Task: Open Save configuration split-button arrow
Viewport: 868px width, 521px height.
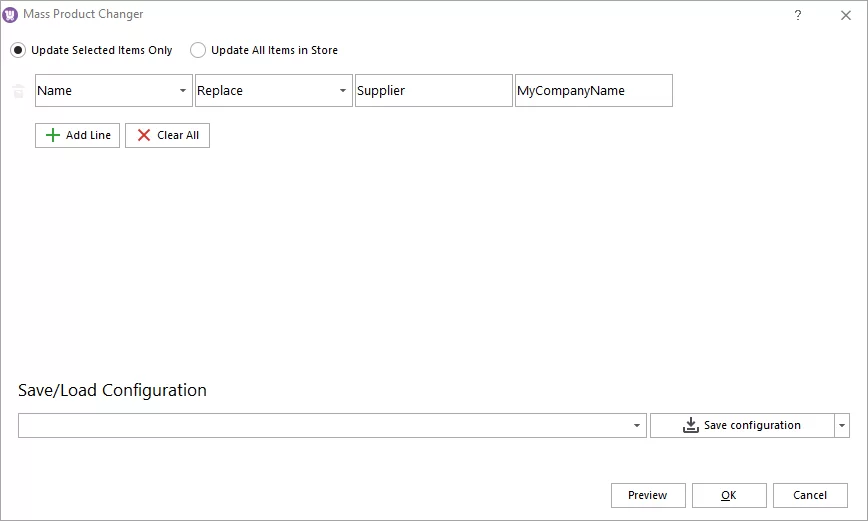Action: (x=842, y=426)
